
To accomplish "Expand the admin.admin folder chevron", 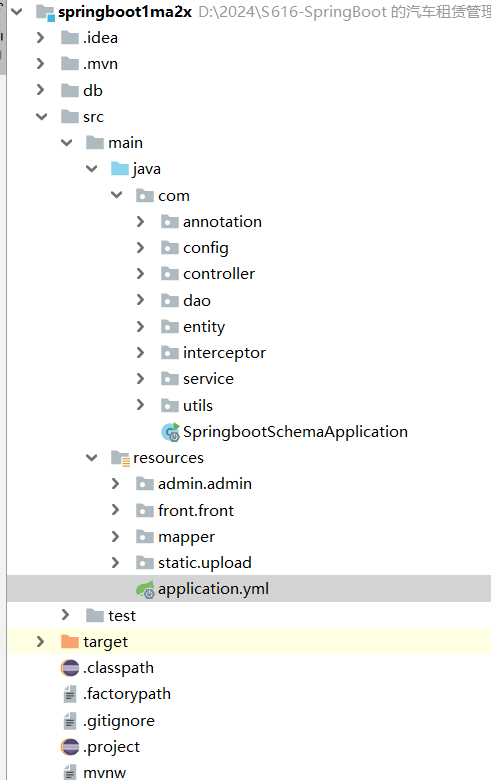I will (115, 484).
